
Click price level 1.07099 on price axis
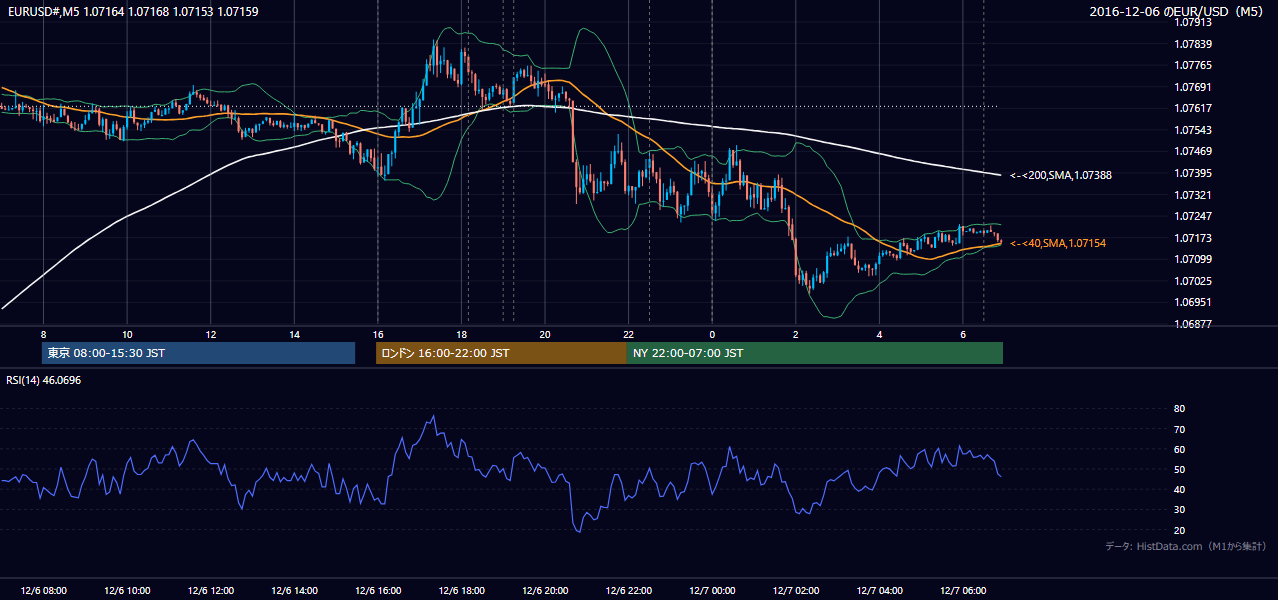(1194, 259)
